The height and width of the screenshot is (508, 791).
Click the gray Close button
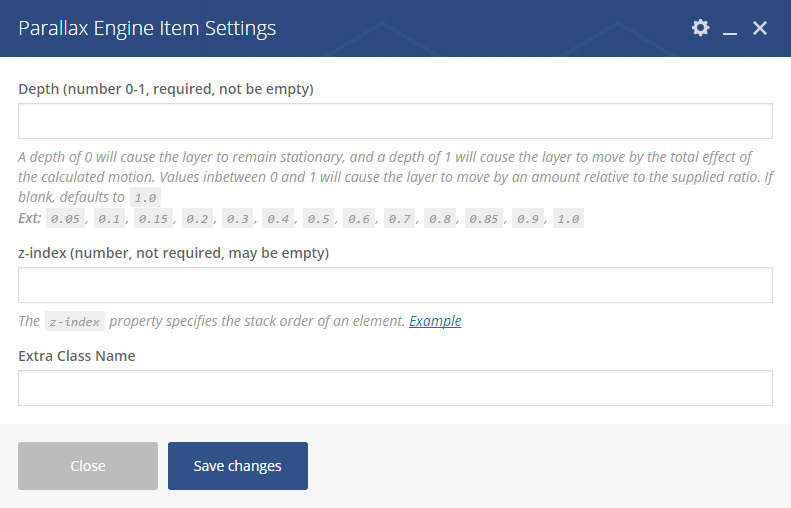(88, 466)
